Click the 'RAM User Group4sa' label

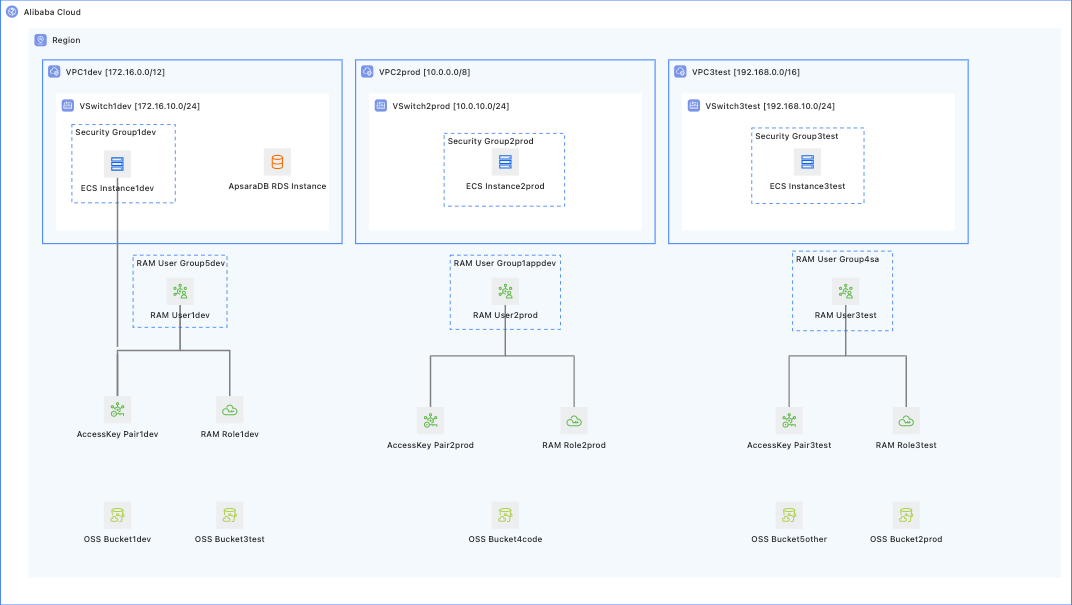(838, 259)
